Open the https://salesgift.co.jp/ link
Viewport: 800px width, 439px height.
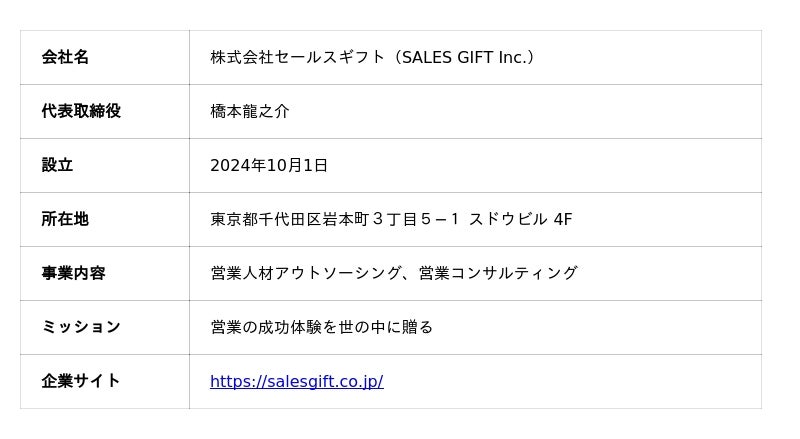[296, 381]
